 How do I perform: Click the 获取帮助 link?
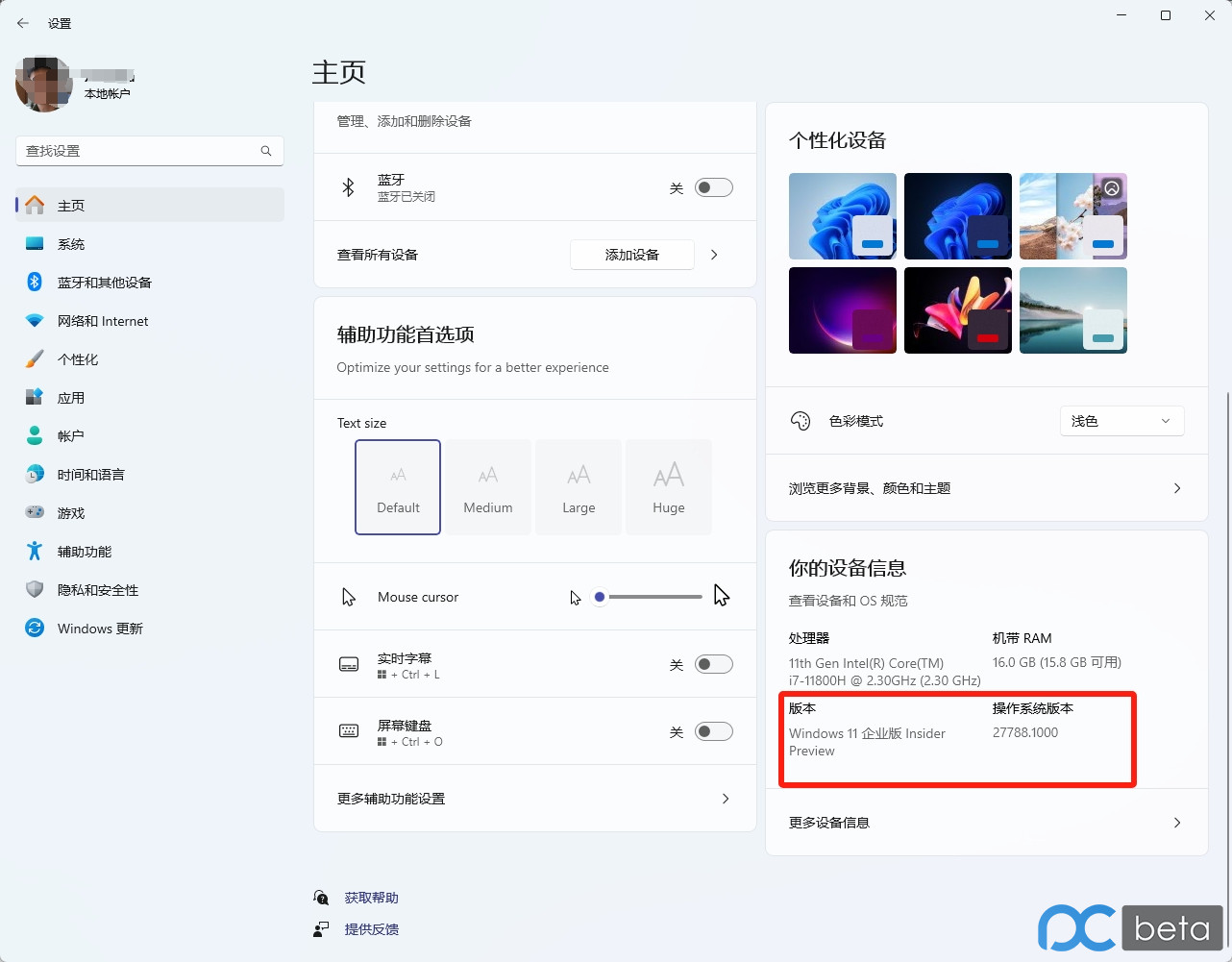tap(371, 898)
